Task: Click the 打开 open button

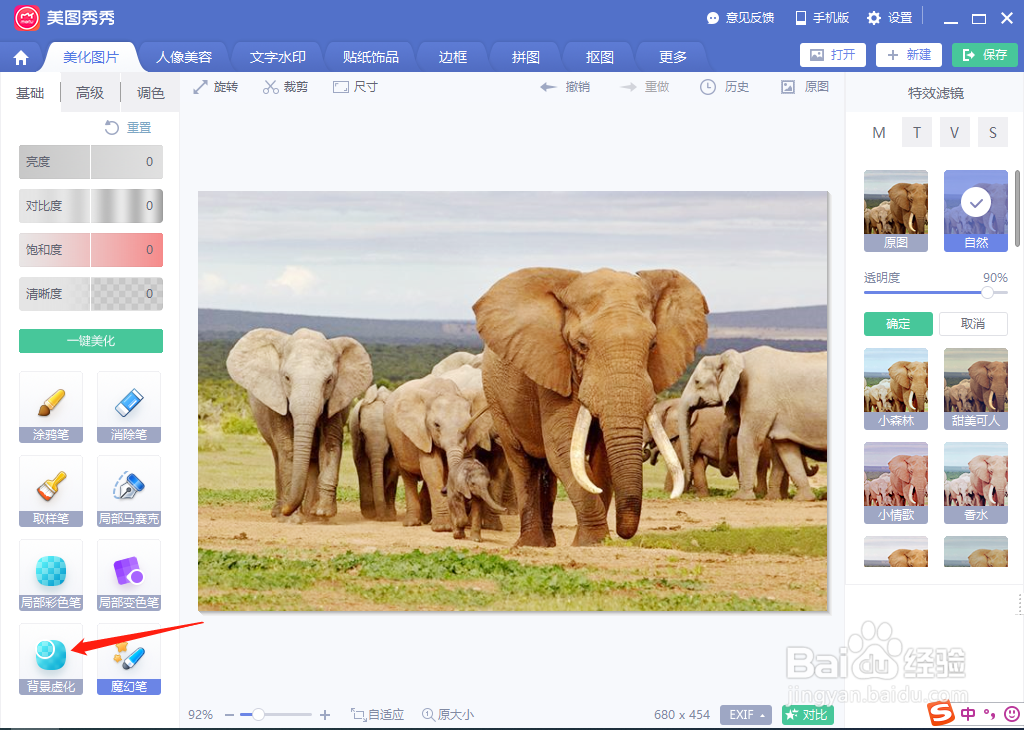Action: pyautogui.click(x=833, y=55)
